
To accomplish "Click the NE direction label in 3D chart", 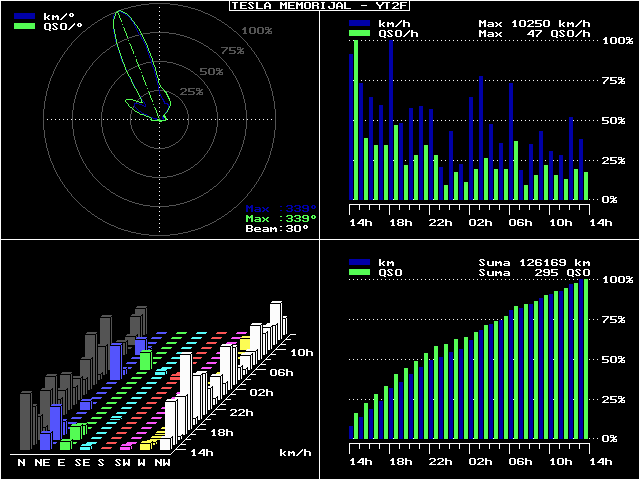I will pyautogui.click(x=42, y=462).
